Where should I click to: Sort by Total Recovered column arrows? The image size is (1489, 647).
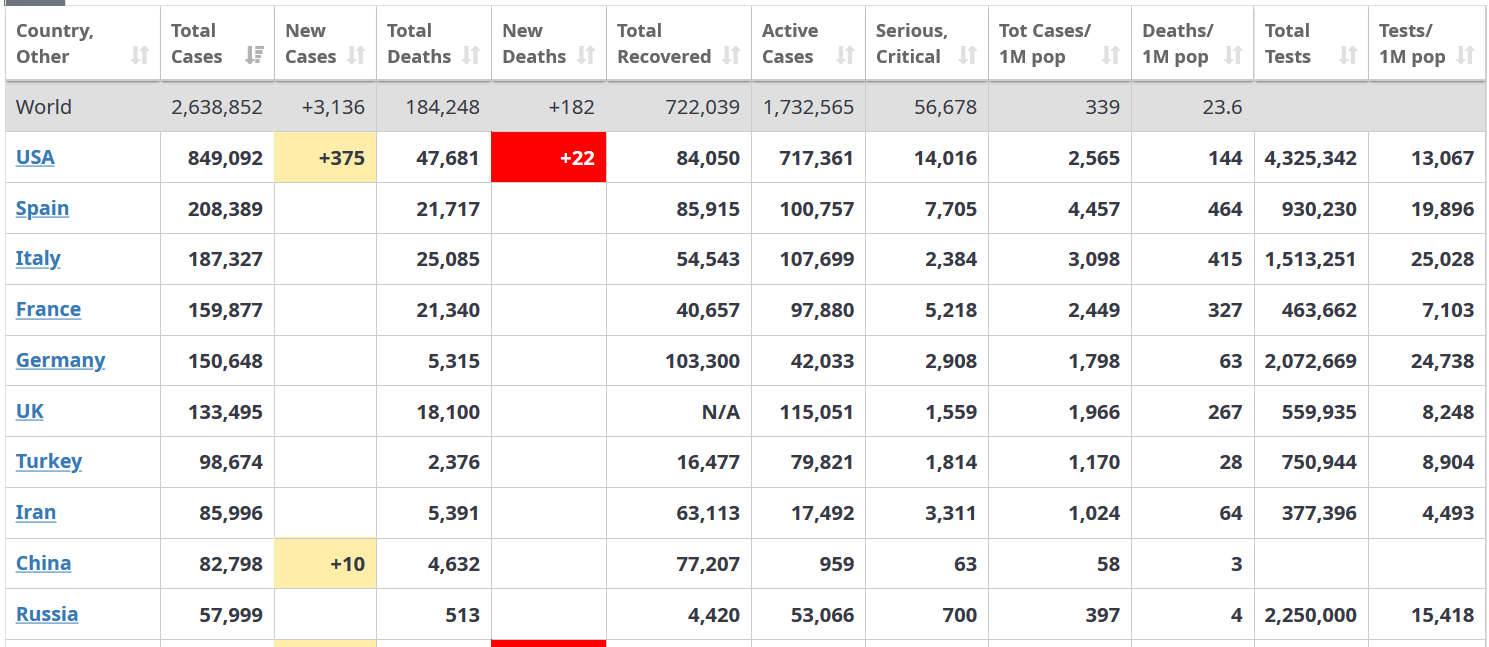point(731,56)
